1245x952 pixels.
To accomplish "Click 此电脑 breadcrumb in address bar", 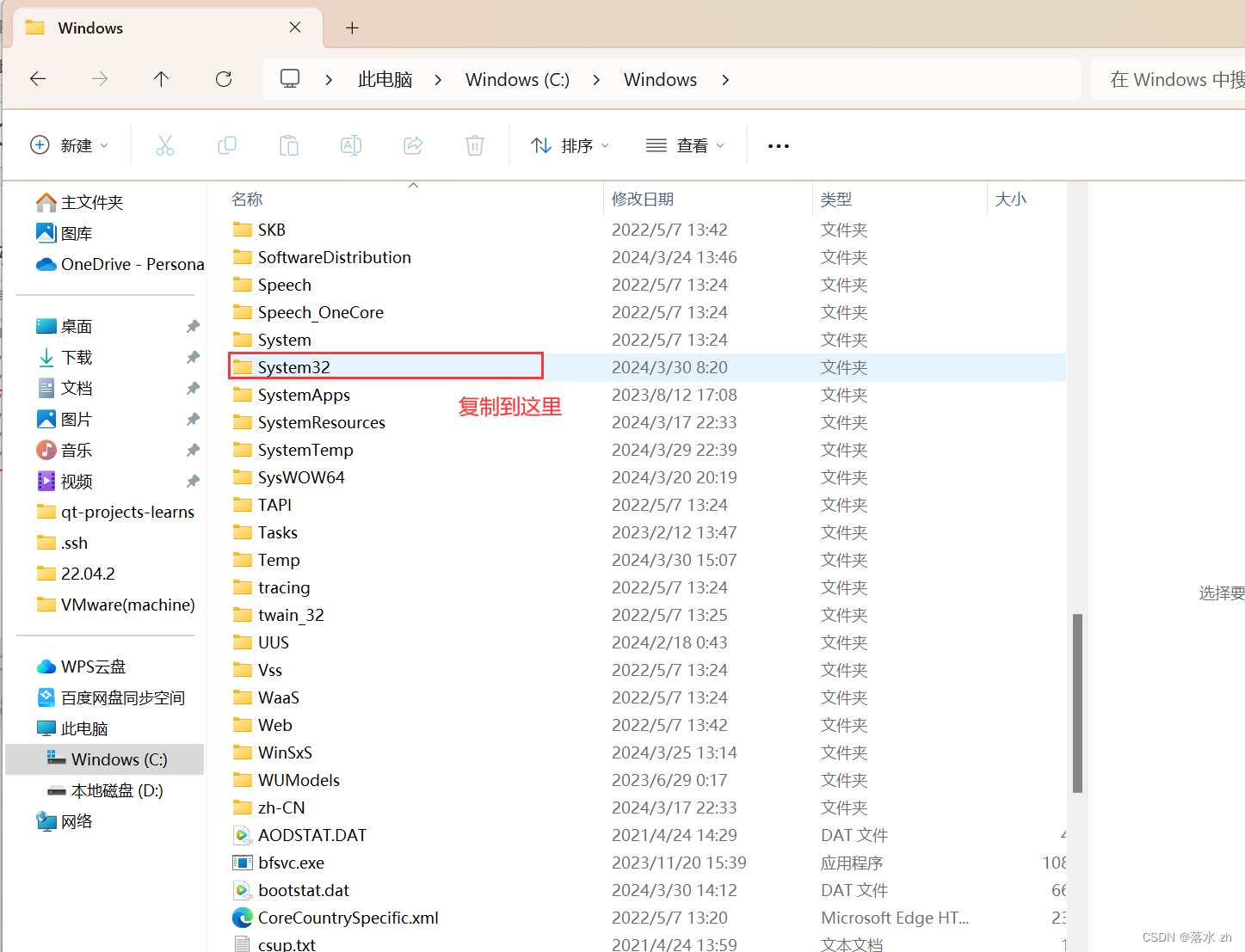I will (385, 79).
